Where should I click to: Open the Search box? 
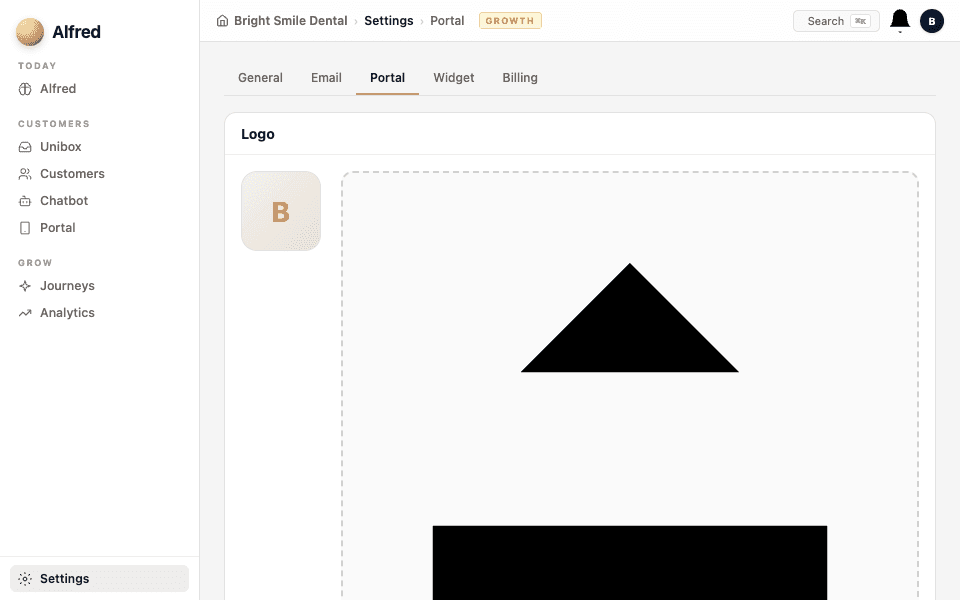836,21
